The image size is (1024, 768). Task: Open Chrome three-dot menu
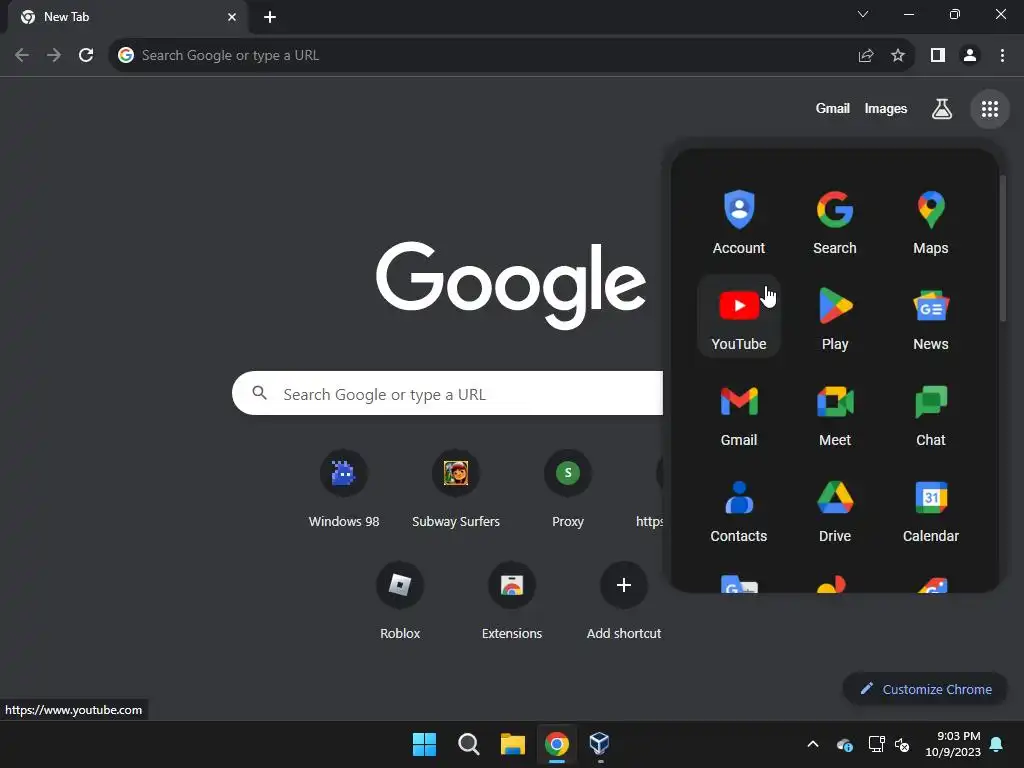tap(1002, 56)
